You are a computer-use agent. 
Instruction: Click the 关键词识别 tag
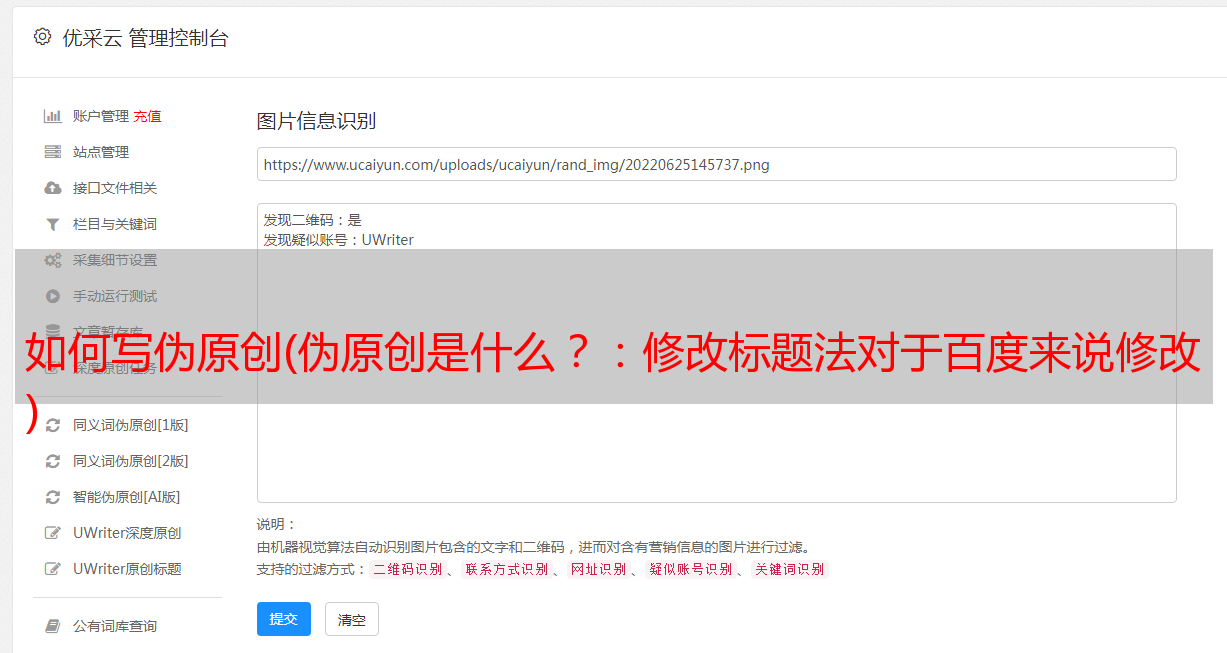(790, 569)
